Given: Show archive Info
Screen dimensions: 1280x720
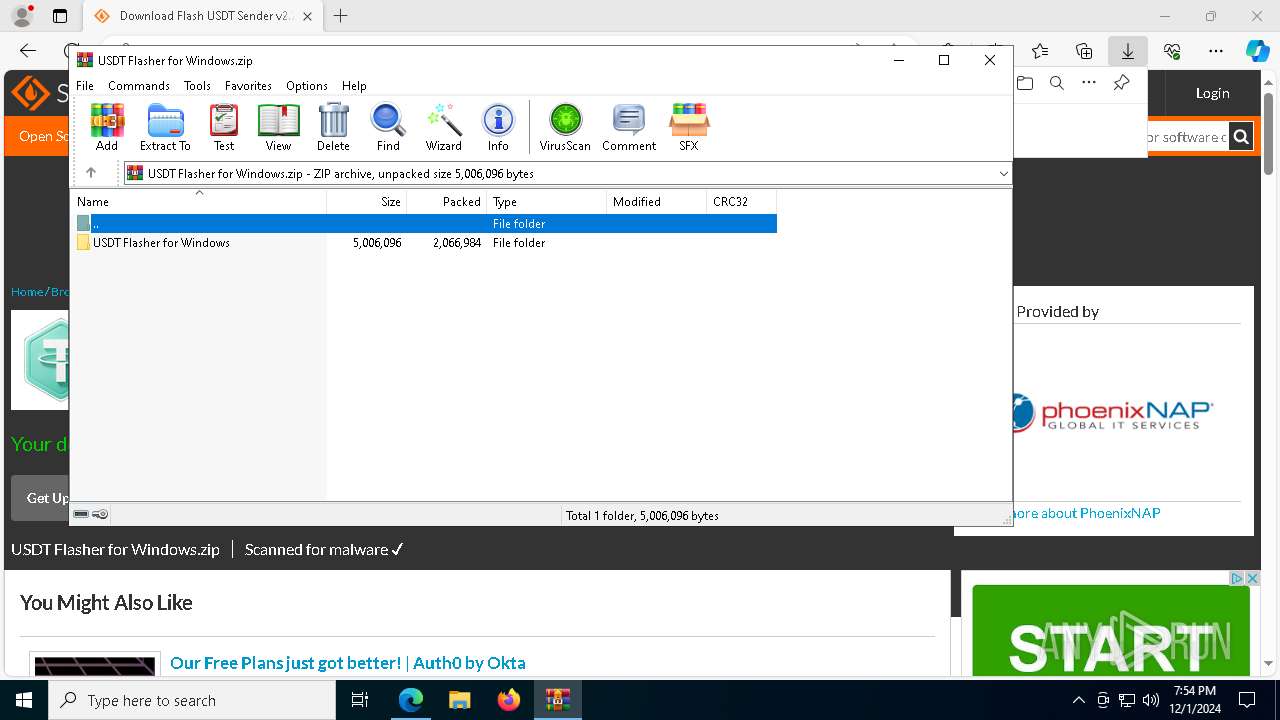Looking at the screenshot, I should coord(498,127).
